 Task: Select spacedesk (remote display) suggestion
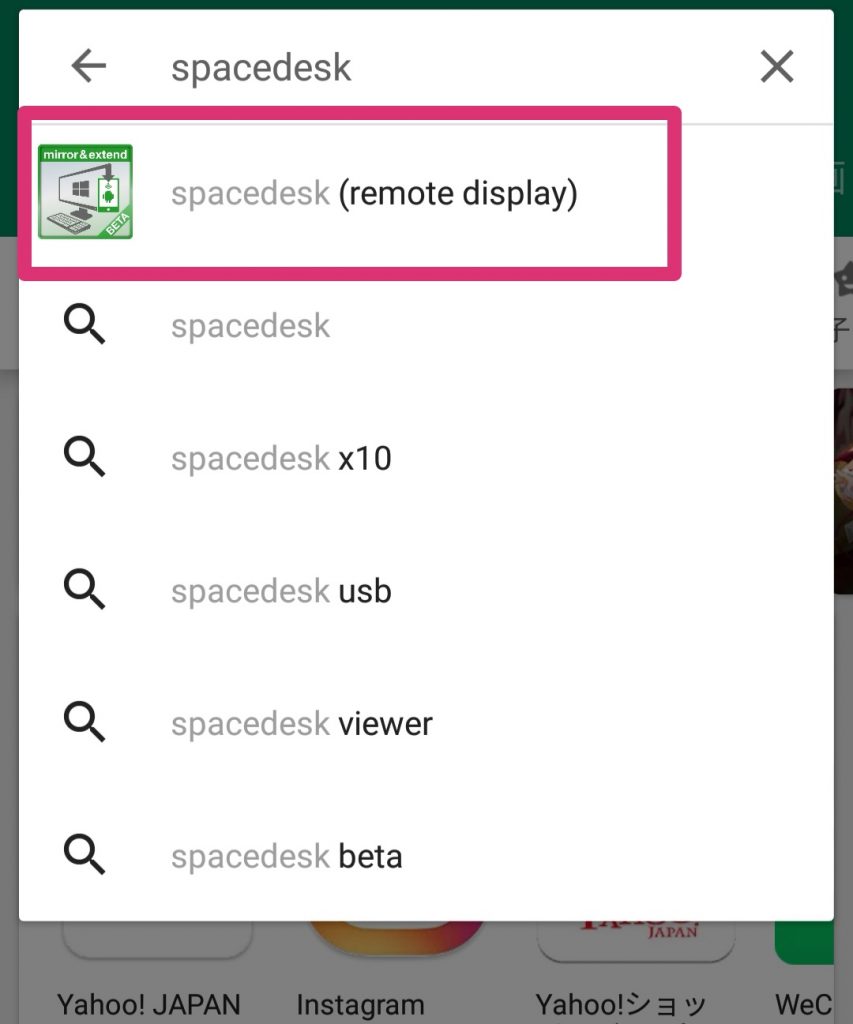coord(374,193)
